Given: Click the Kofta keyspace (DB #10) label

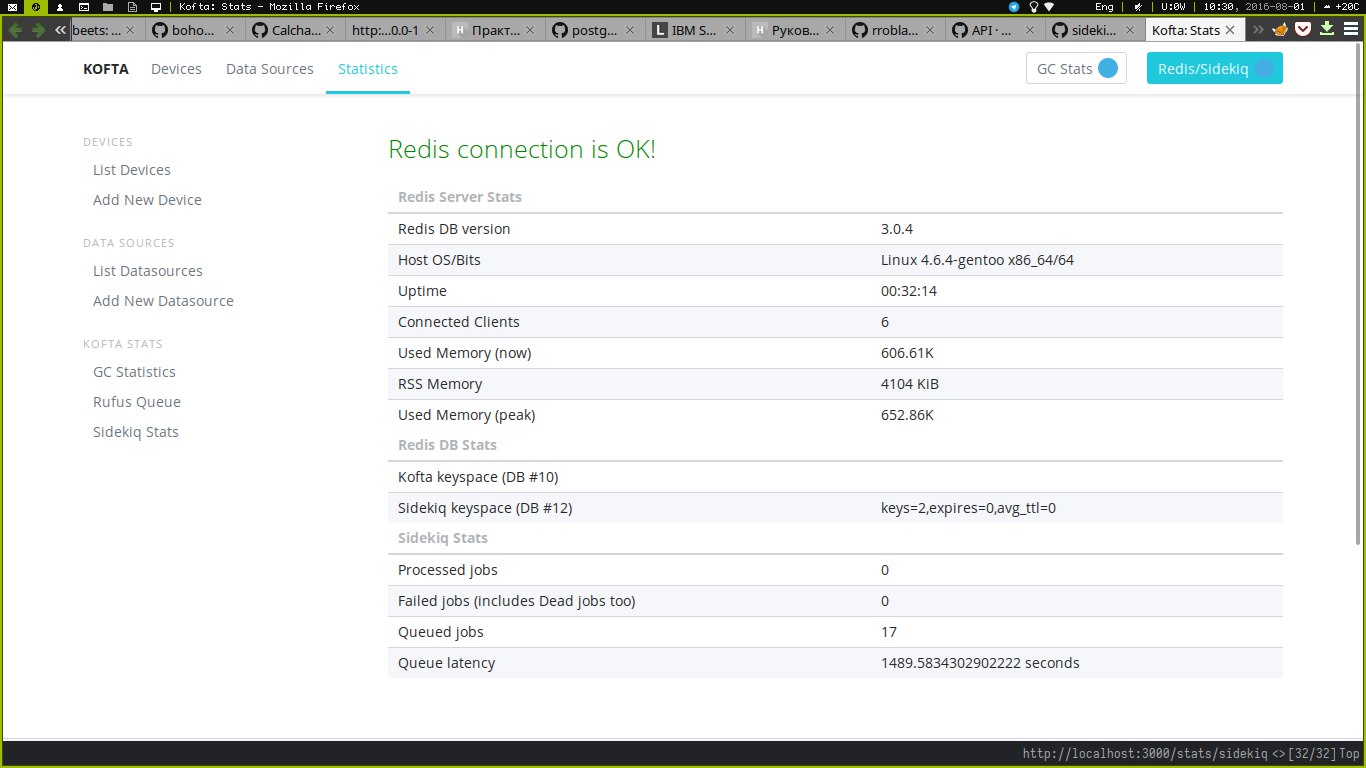Looking at the screenshot, I should point(478,477).
